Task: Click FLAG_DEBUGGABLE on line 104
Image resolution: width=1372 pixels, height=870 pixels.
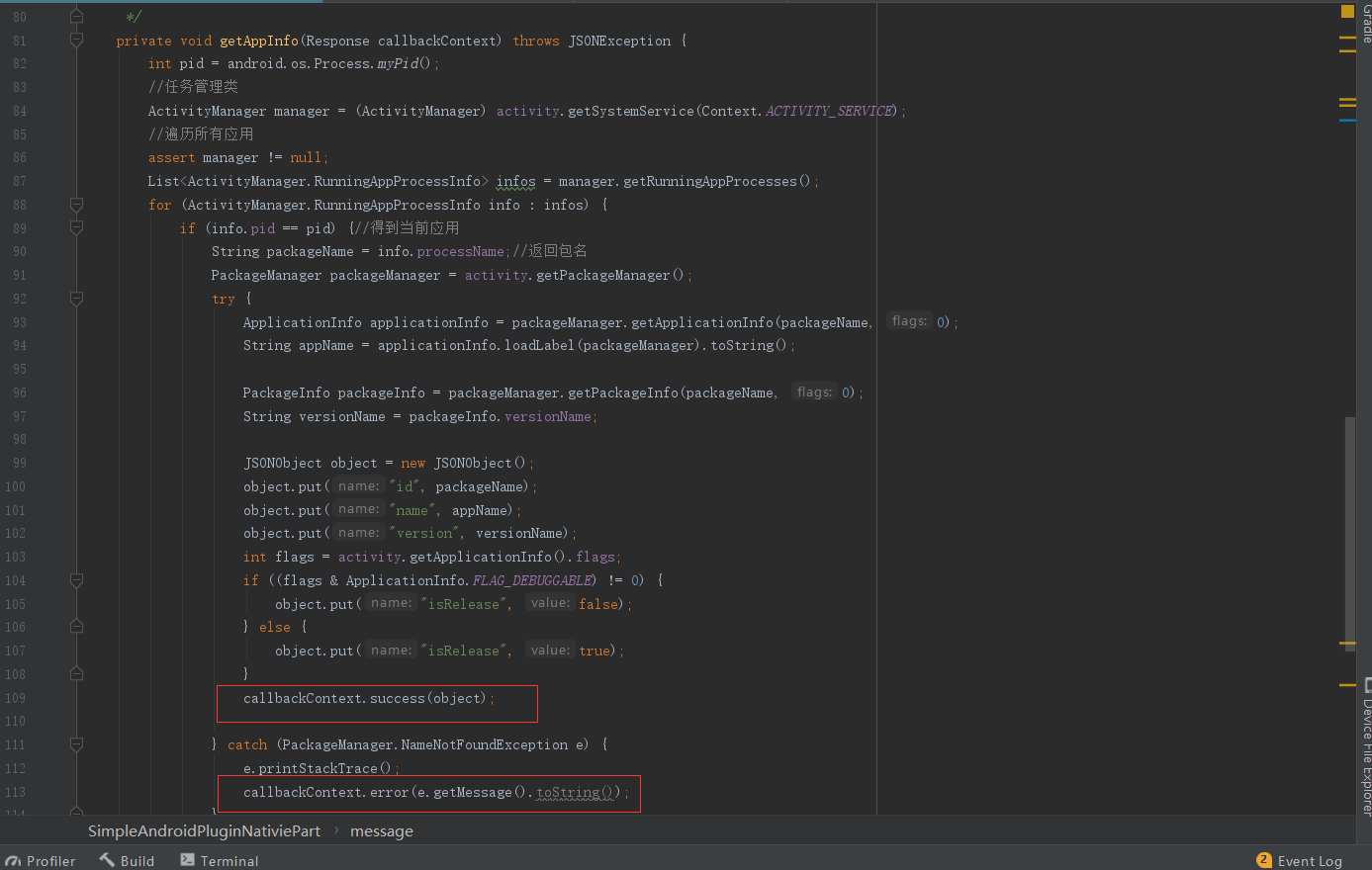Action: (532, 580)
